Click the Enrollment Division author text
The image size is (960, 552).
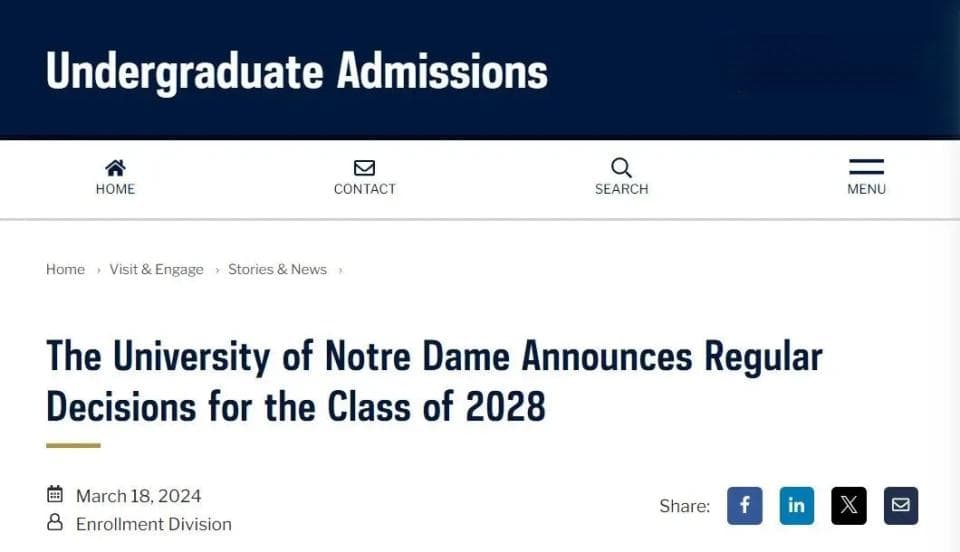click(154, 524)
